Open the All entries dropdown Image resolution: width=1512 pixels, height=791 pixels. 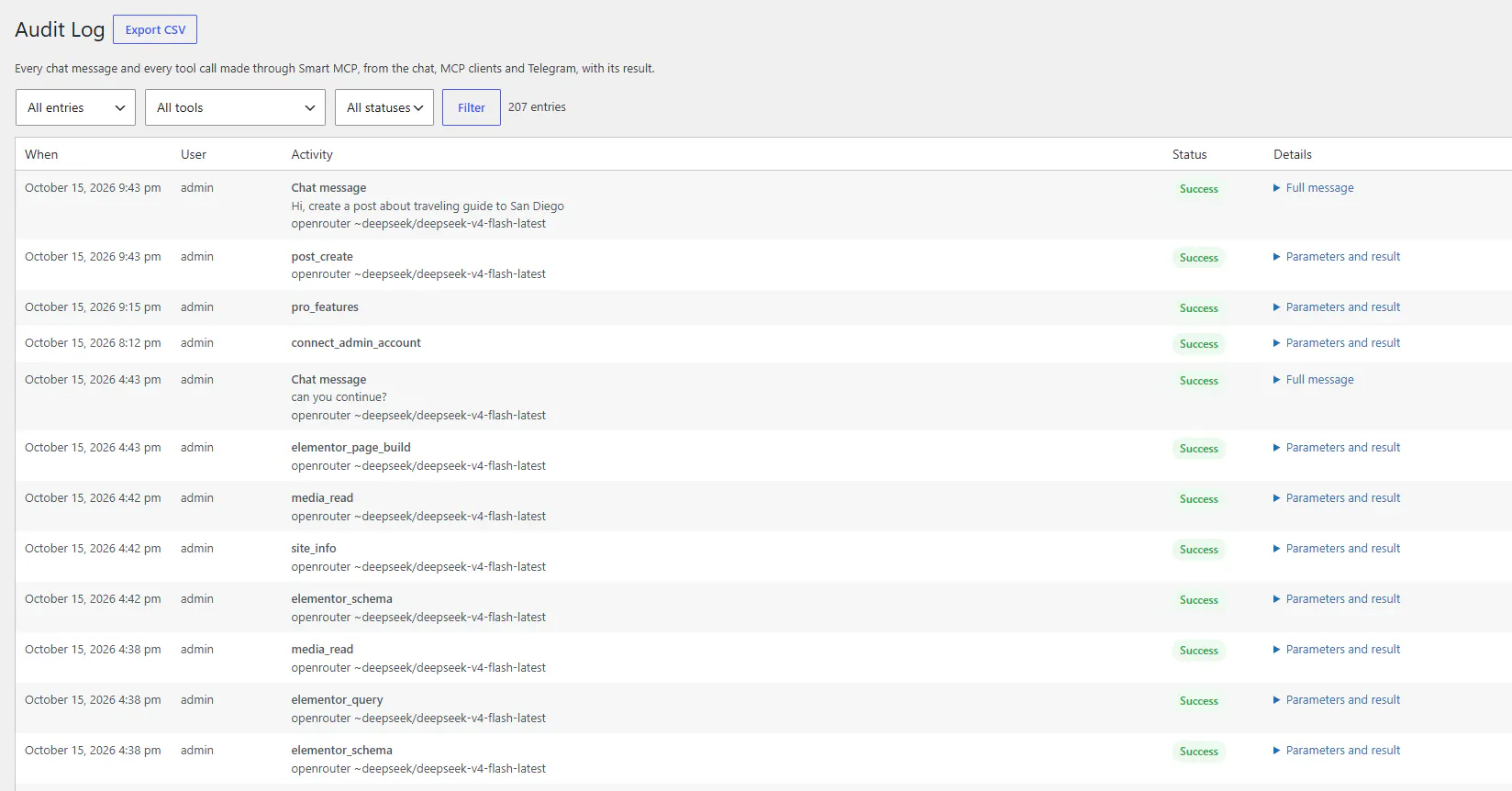click(x=75, y=107)
